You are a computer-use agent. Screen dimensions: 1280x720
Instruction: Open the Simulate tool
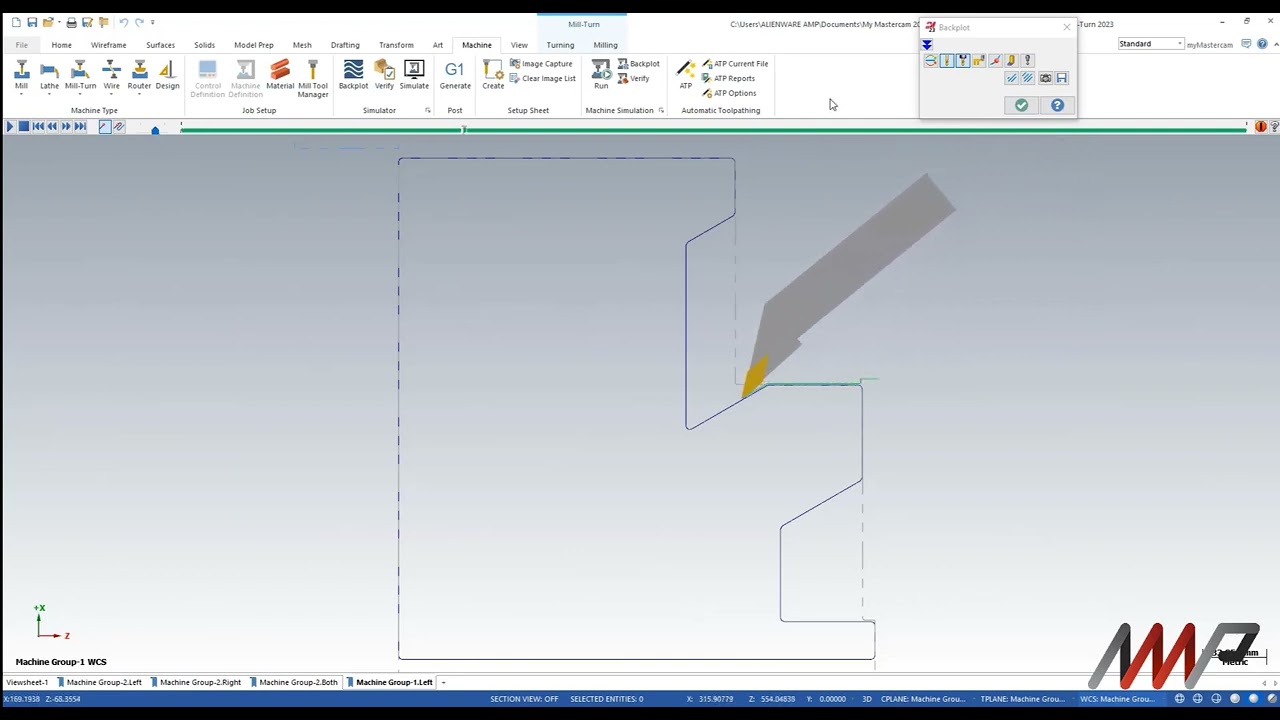(414, 75)
